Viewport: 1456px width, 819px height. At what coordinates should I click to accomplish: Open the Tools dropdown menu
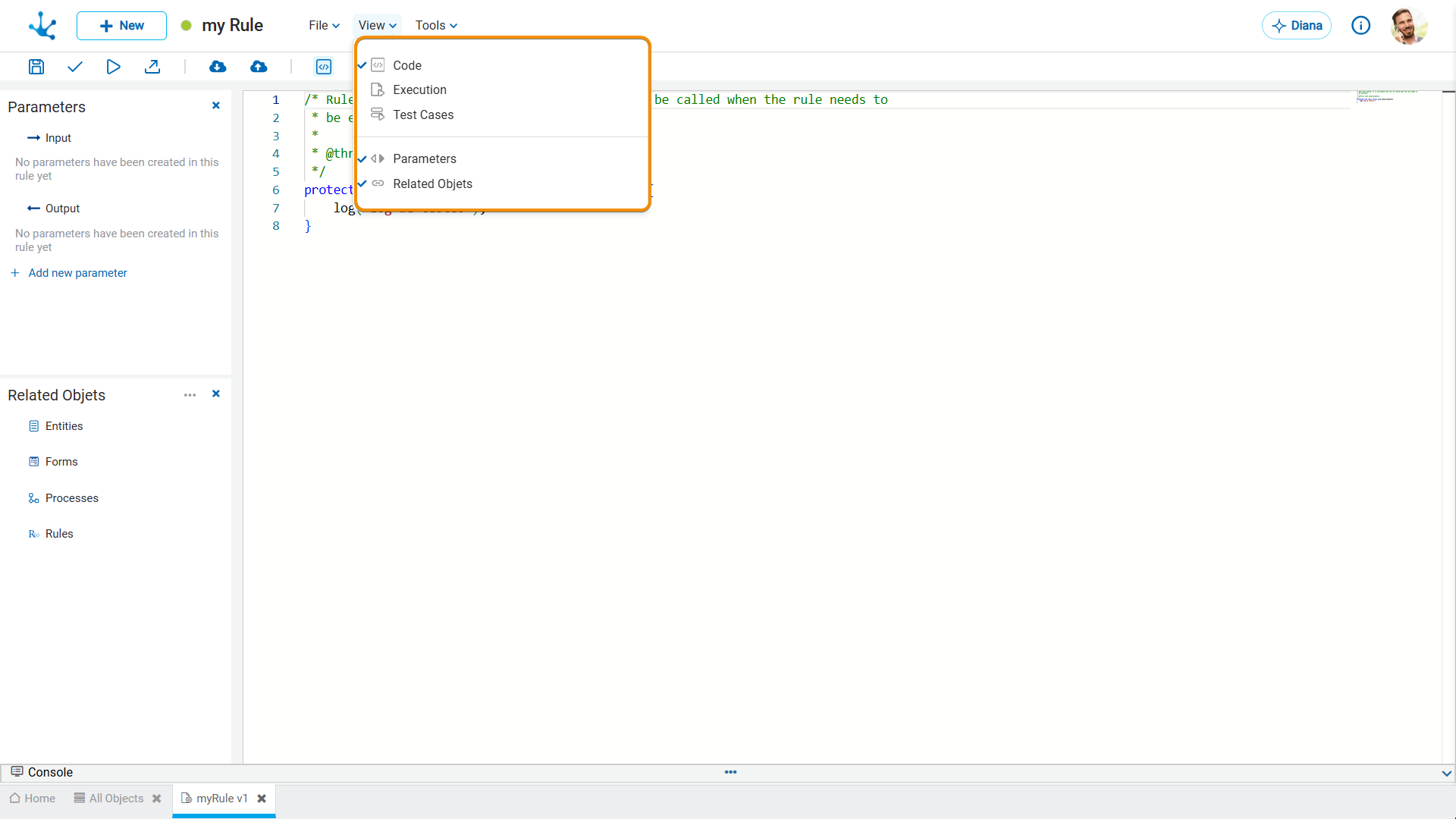(436, 25)
